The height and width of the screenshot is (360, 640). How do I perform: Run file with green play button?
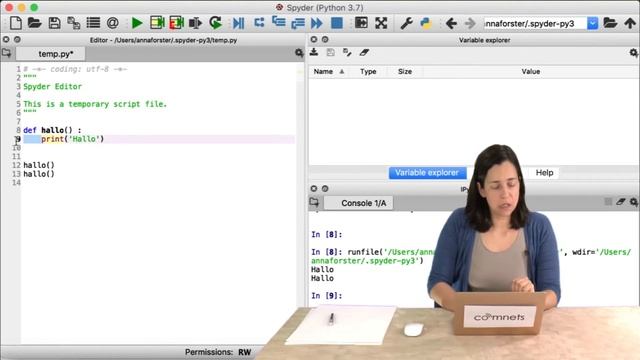pyautogui.click(x=137, y=23)
